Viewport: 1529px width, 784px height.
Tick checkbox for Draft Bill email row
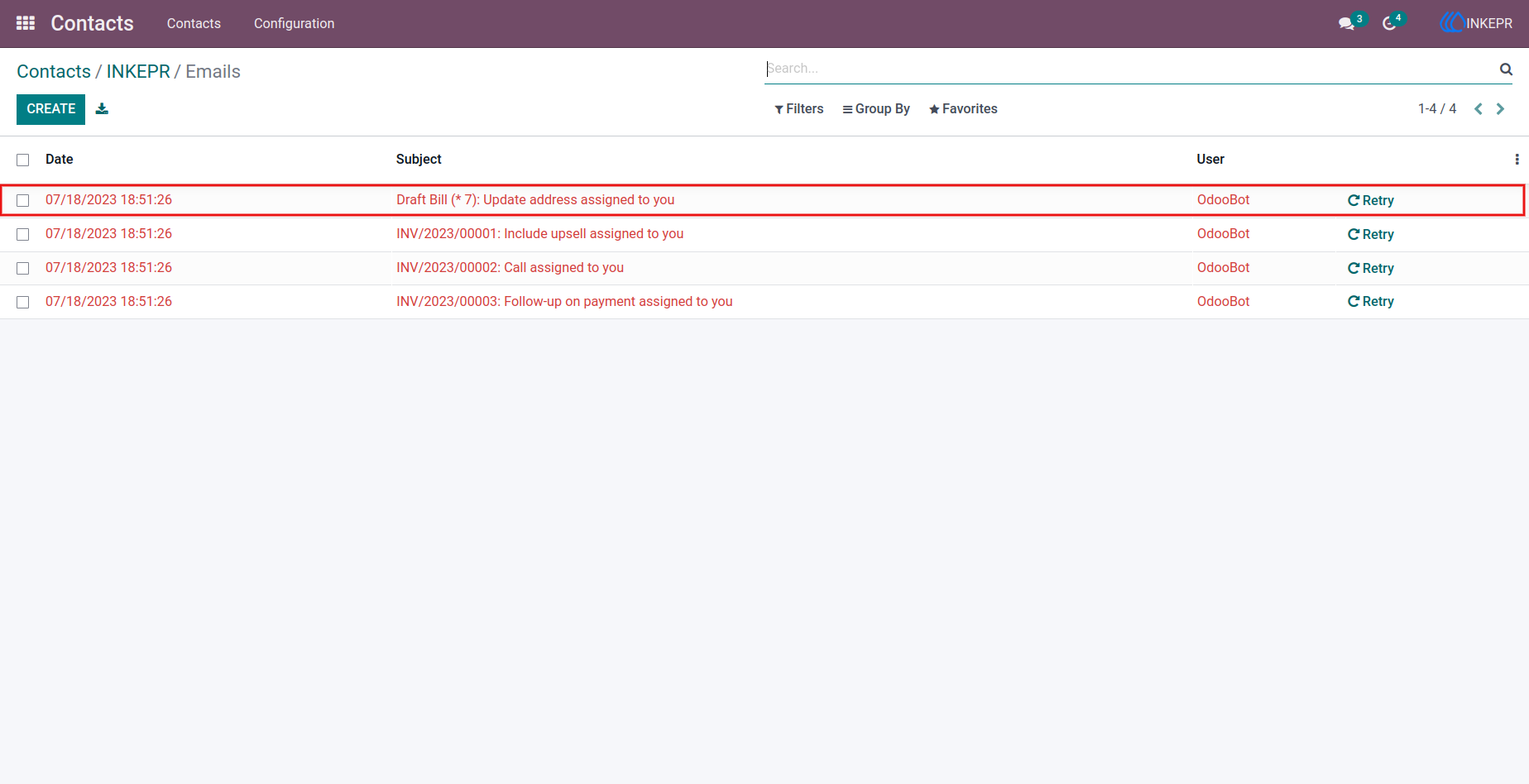click(23, 200)
